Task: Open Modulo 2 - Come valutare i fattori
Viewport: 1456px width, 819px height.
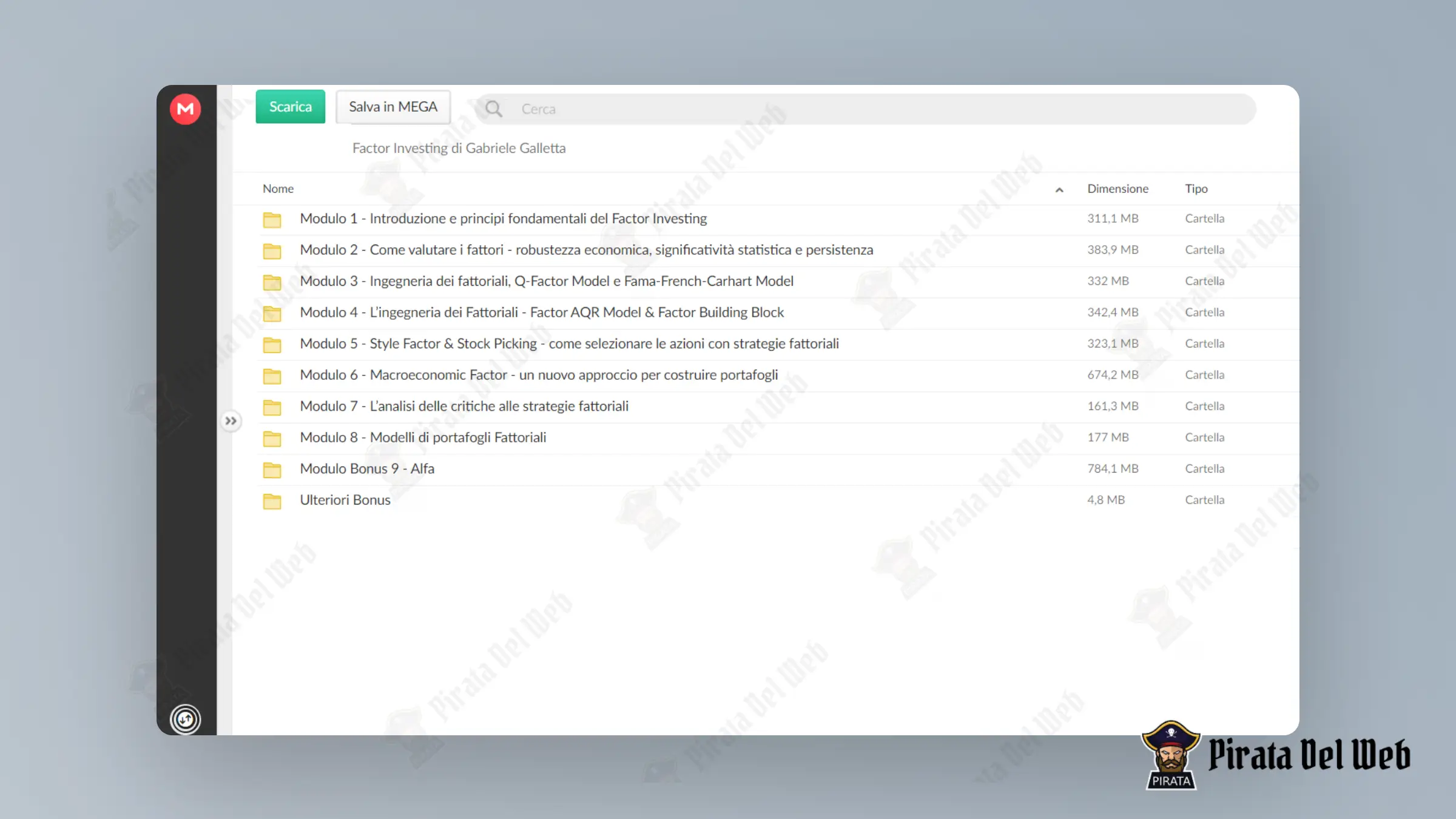Action: [x=587, y=250]
